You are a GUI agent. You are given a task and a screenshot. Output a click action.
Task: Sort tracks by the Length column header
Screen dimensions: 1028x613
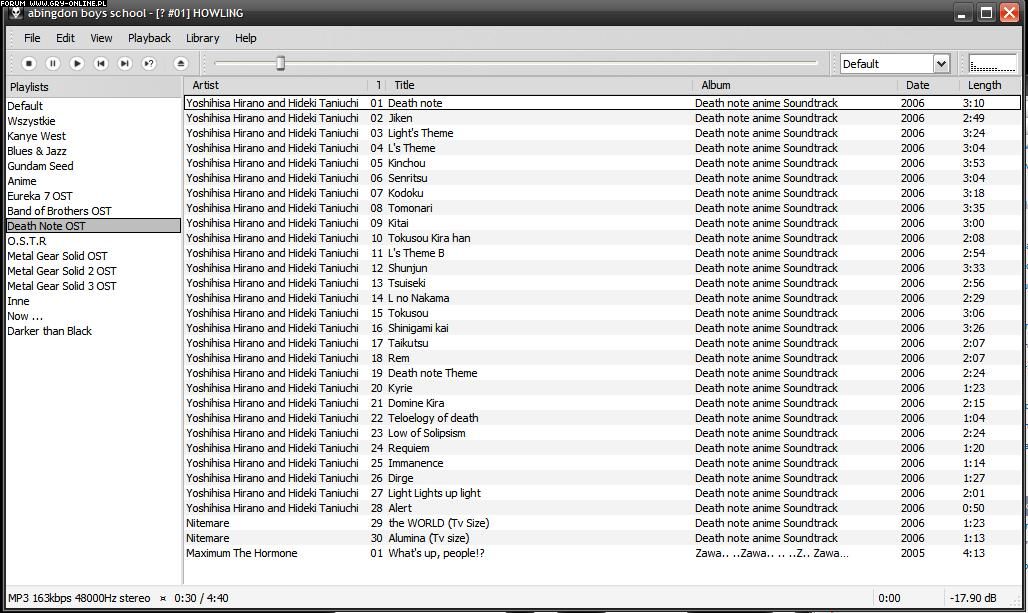coord(984,85)
